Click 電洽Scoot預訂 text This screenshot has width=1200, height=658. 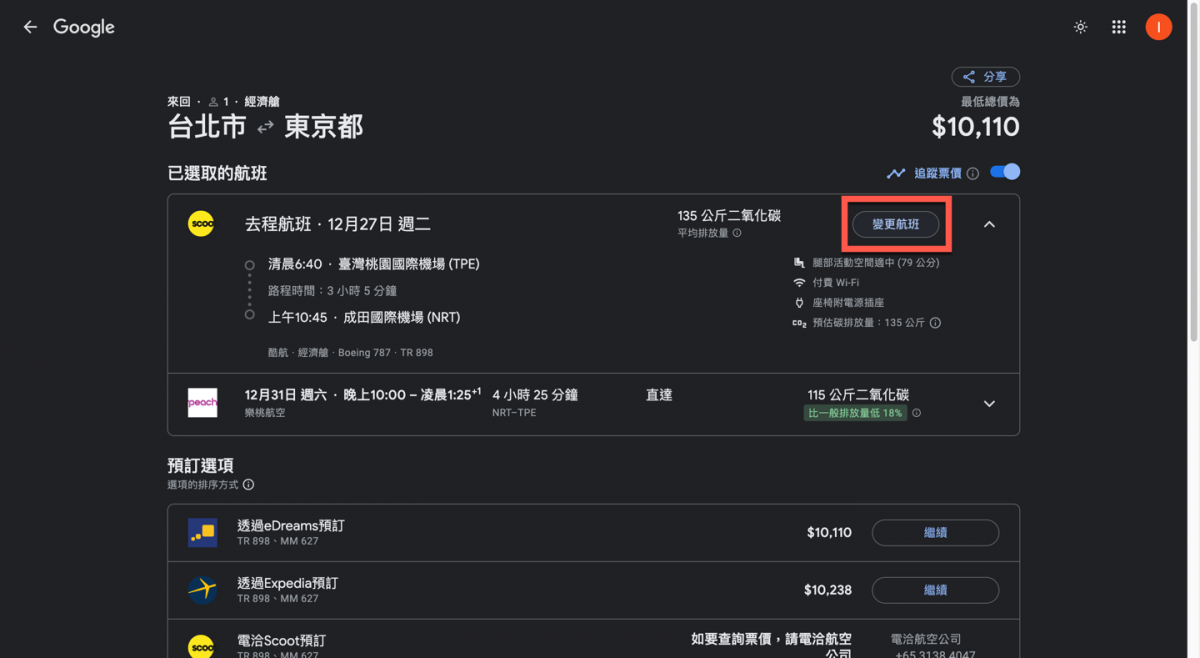(281, 640)
